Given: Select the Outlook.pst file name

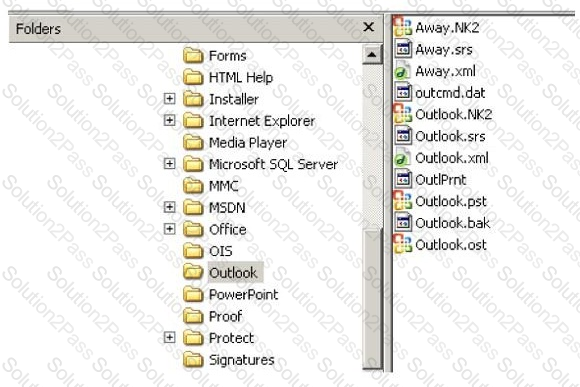Looking at the screenshot, I should point(451,201).
